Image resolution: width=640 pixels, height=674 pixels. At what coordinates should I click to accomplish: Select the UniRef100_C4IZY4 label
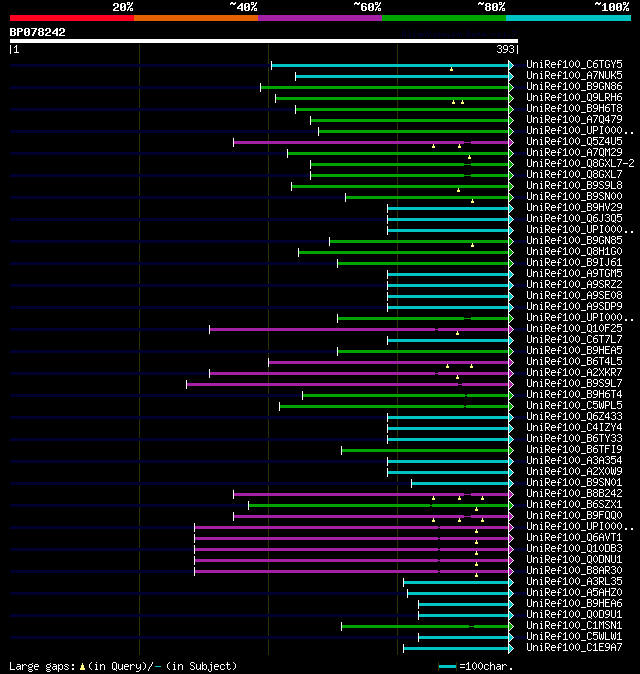[574, 427]
